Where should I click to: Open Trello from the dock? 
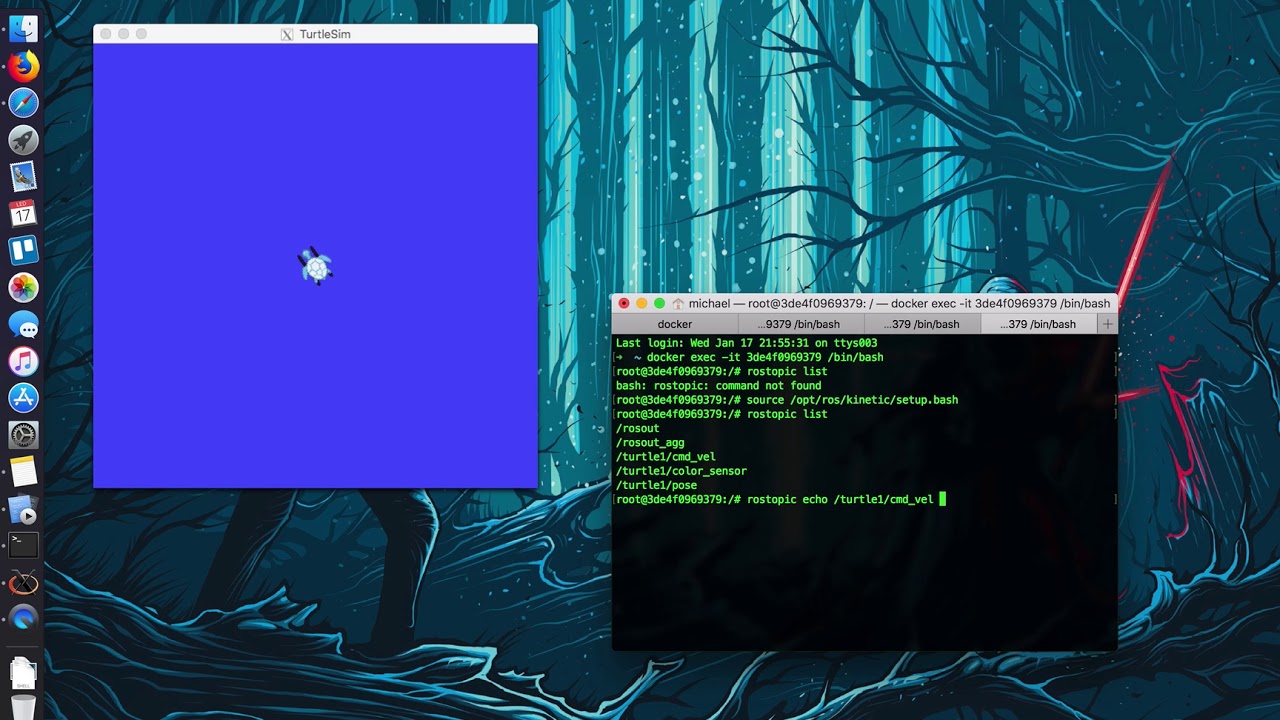[23, 250]
